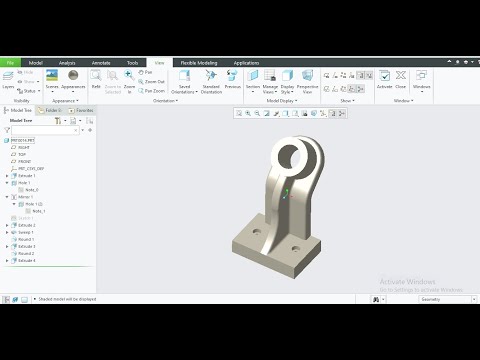Switch to the Model ribbon tab
The width and height of the screenshot is (480, 360).
point(36,63)
